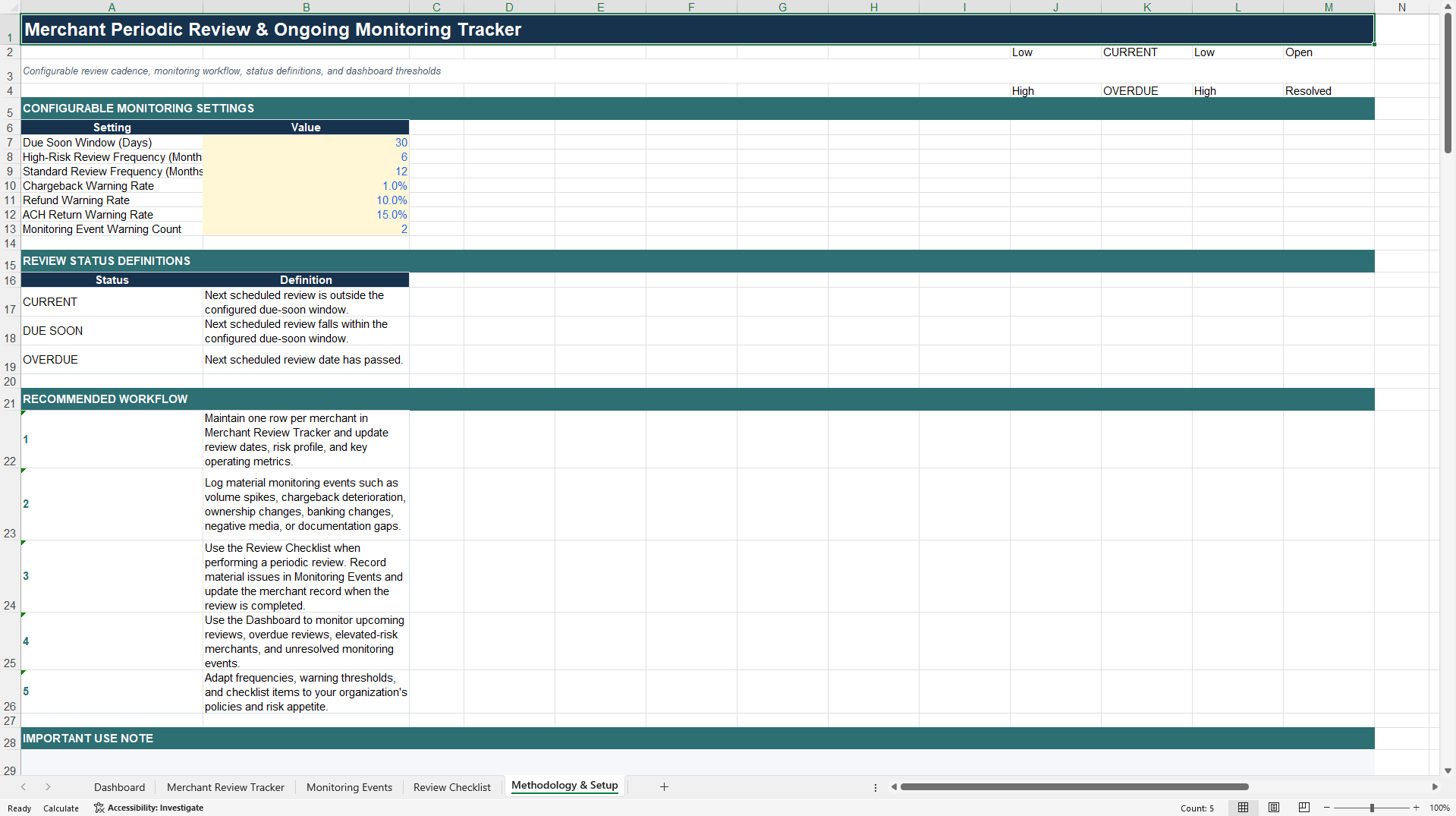
Task: Click vertical scroll down arrow
Action: tap(1448, 770)
